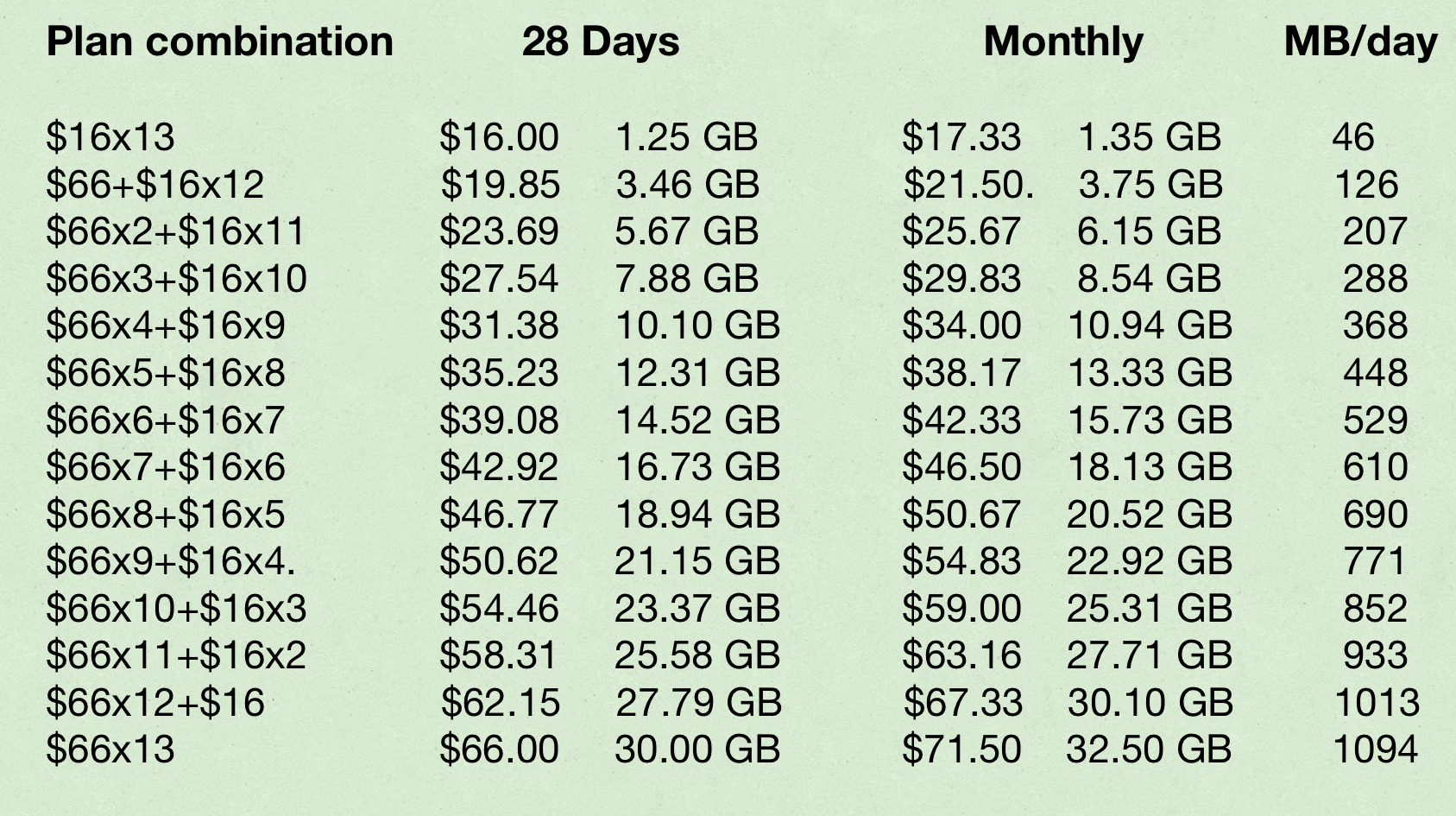Image resolution: width=1456 pixels, height=816 pixels.
Task: Click the 30.00 GB data value
Action: (x=697, y=750)
